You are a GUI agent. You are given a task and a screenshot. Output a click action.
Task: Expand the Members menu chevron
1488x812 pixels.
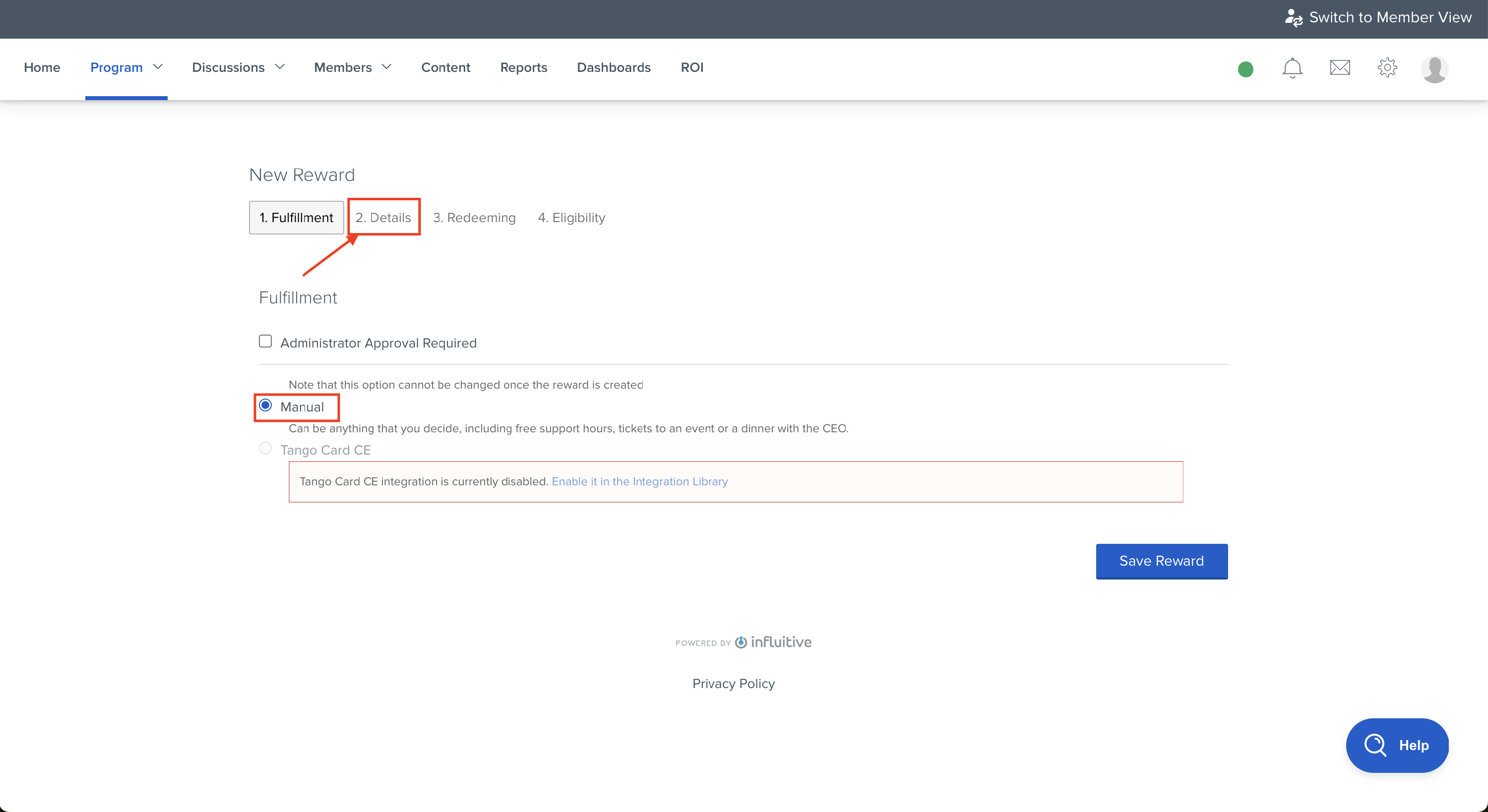pyautogui.click(x=386, y=67)
